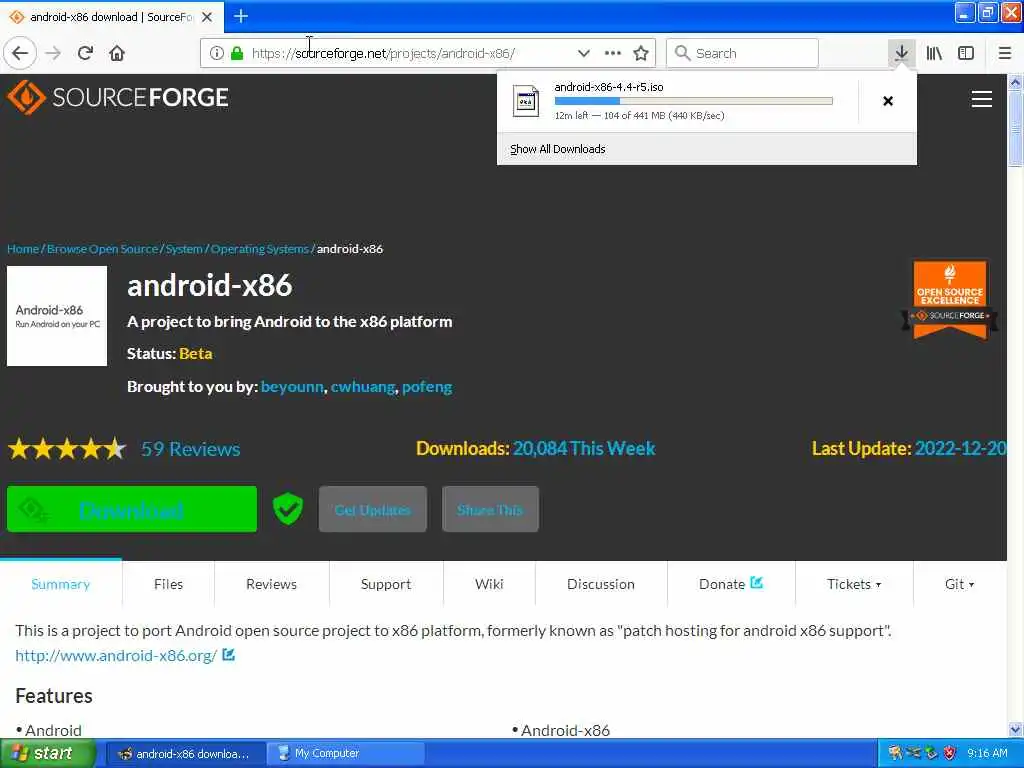Screen dimensions: 1024x768
Task: Click the SourceForge logo
Action: [x=118, y=97]
